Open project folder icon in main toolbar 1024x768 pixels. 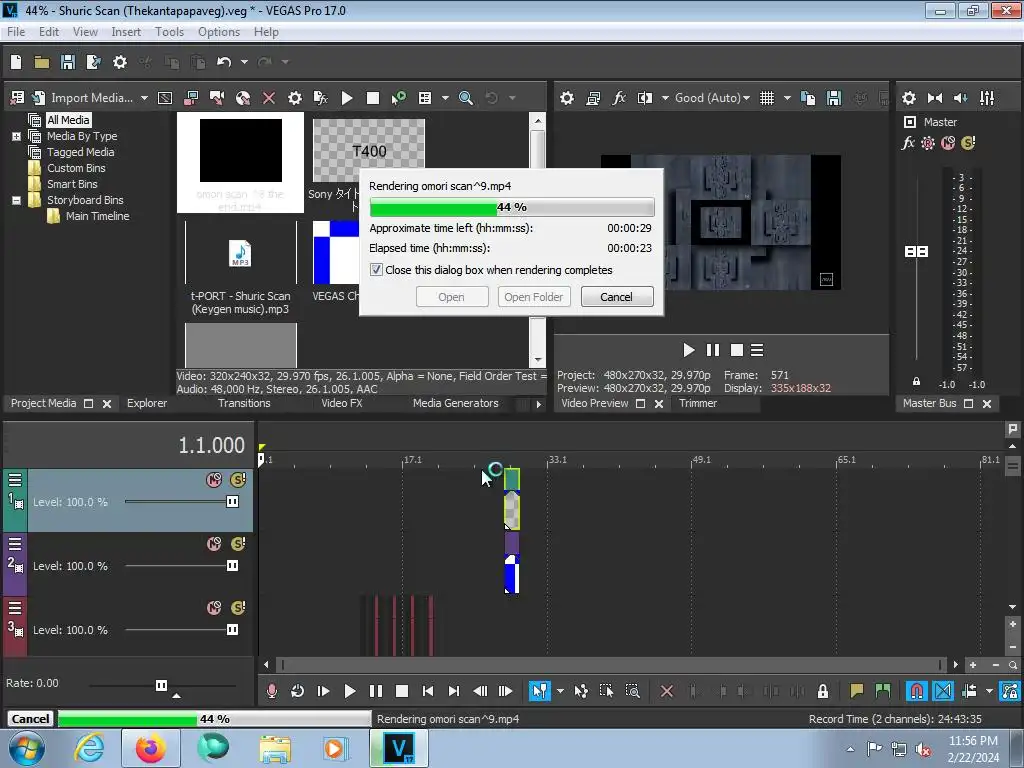[42, 62]
